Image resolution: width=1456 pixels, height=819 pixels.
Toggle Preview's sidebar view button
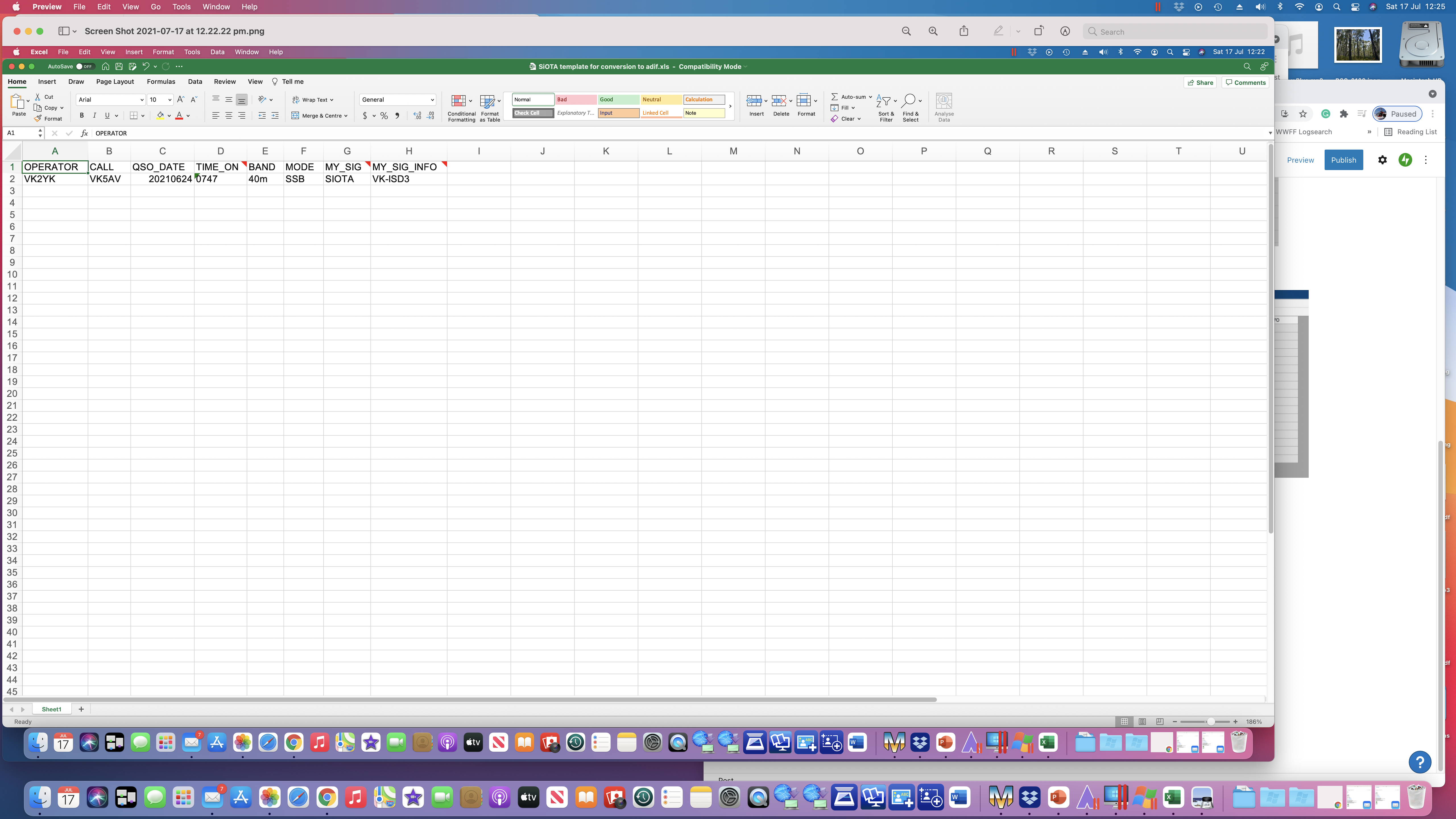[x=64, y=32]
